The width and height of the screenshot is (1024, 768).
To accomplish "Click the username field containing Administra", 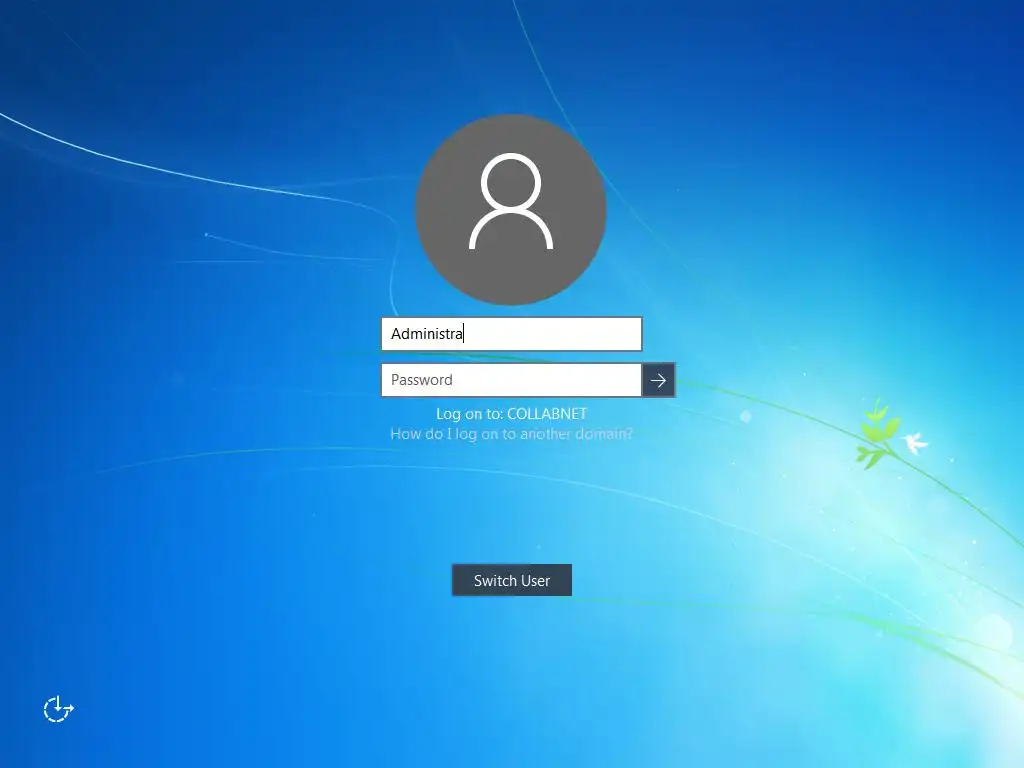I will pos(511,334).
